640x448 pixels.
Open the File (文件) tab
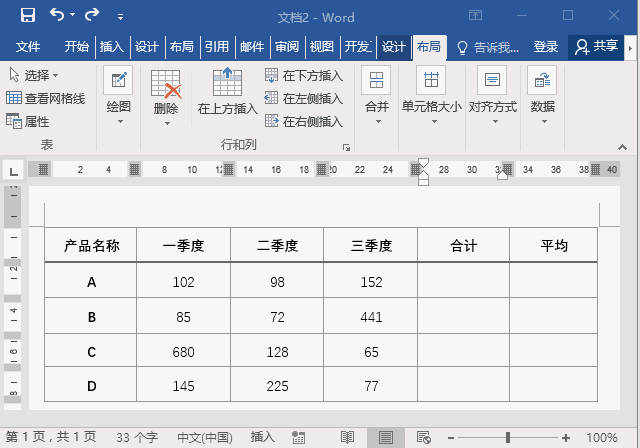pyautogui.click(x=28, y=47)
